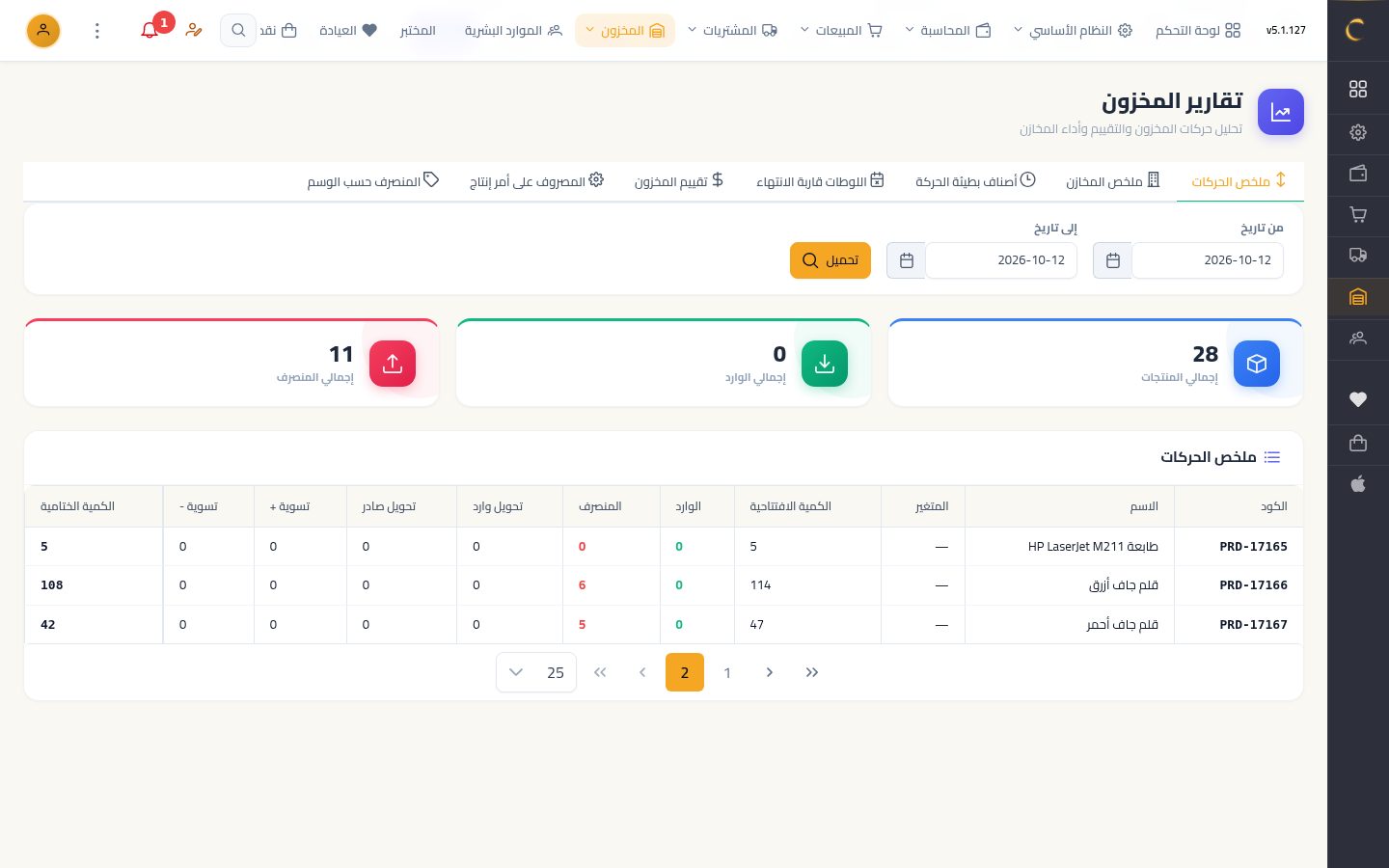Click the تحميل load button
Screen dimensions: 1389x868
tap(831, 260)
